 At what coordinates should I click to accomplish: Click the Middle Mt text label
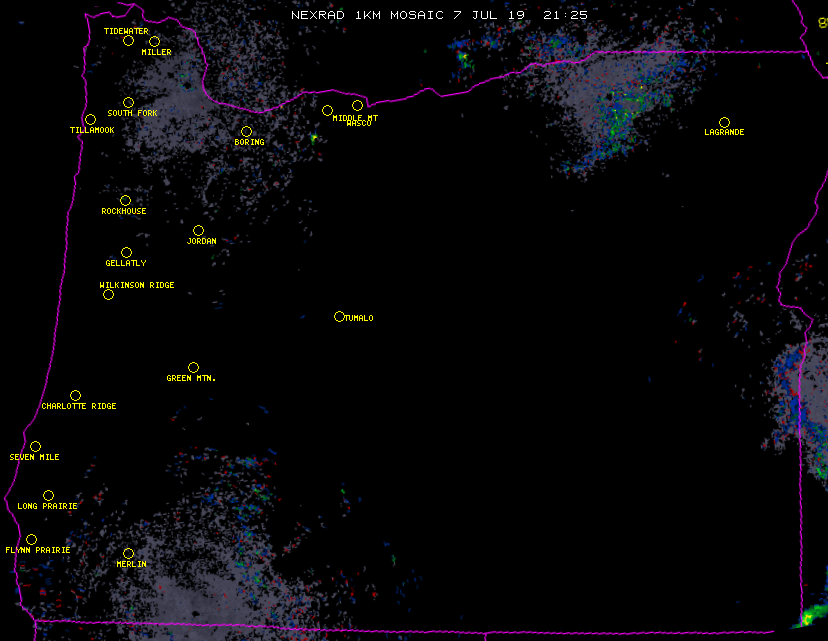[355, 118]
